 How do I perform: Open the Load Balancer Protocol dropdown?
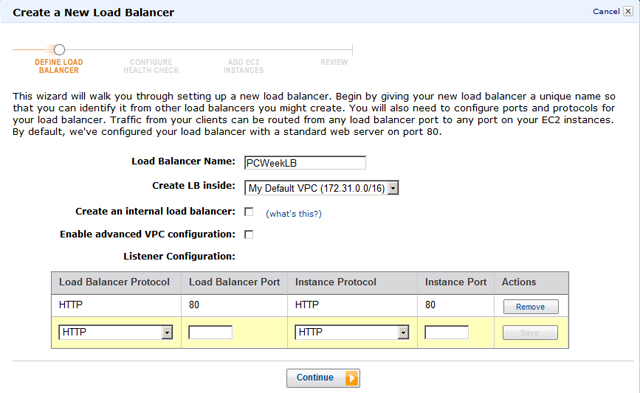(116, 332)
